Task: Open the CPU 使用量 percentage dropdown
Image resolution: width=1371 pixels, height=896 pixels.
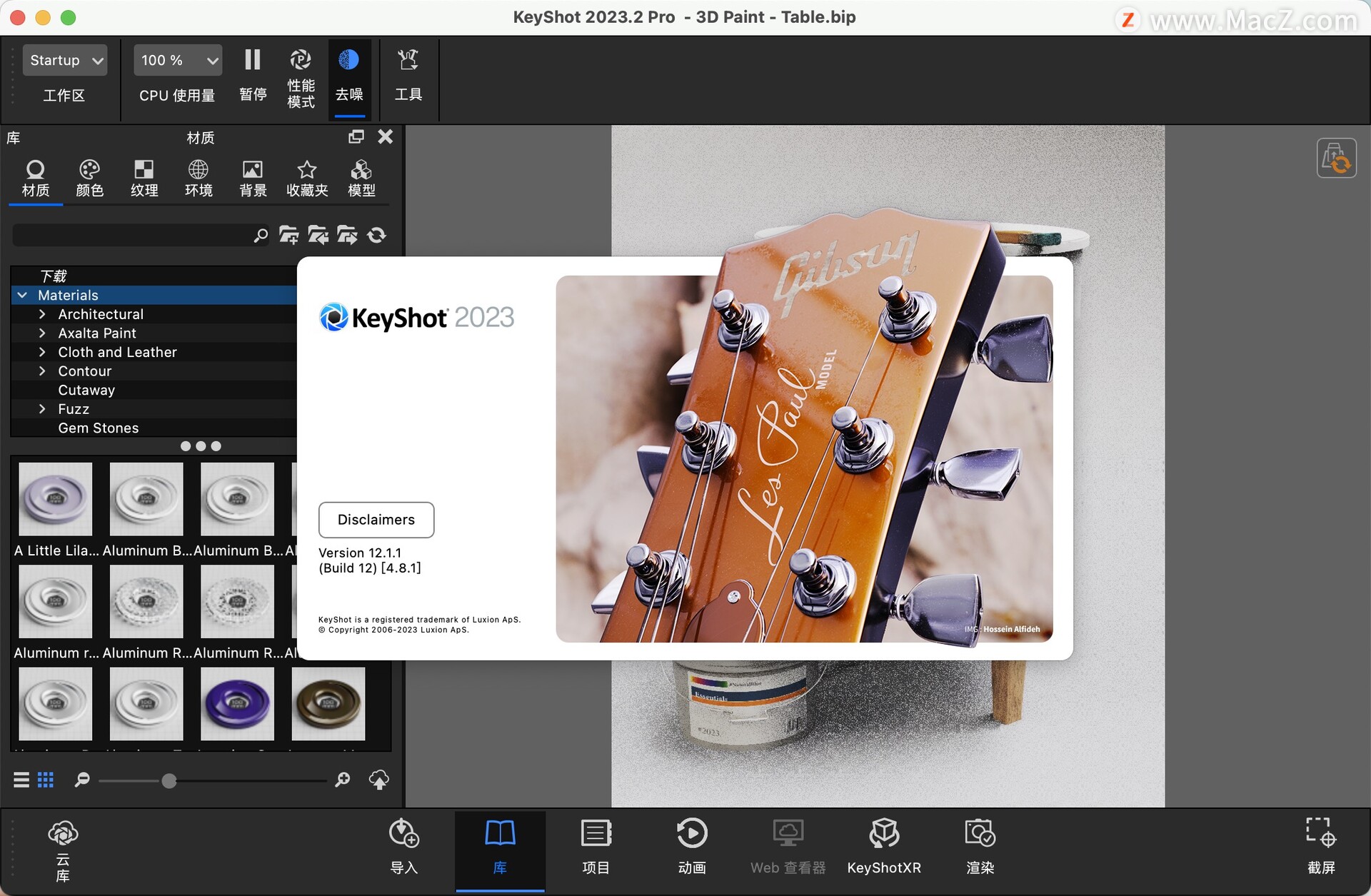Action: coord(176,60)
